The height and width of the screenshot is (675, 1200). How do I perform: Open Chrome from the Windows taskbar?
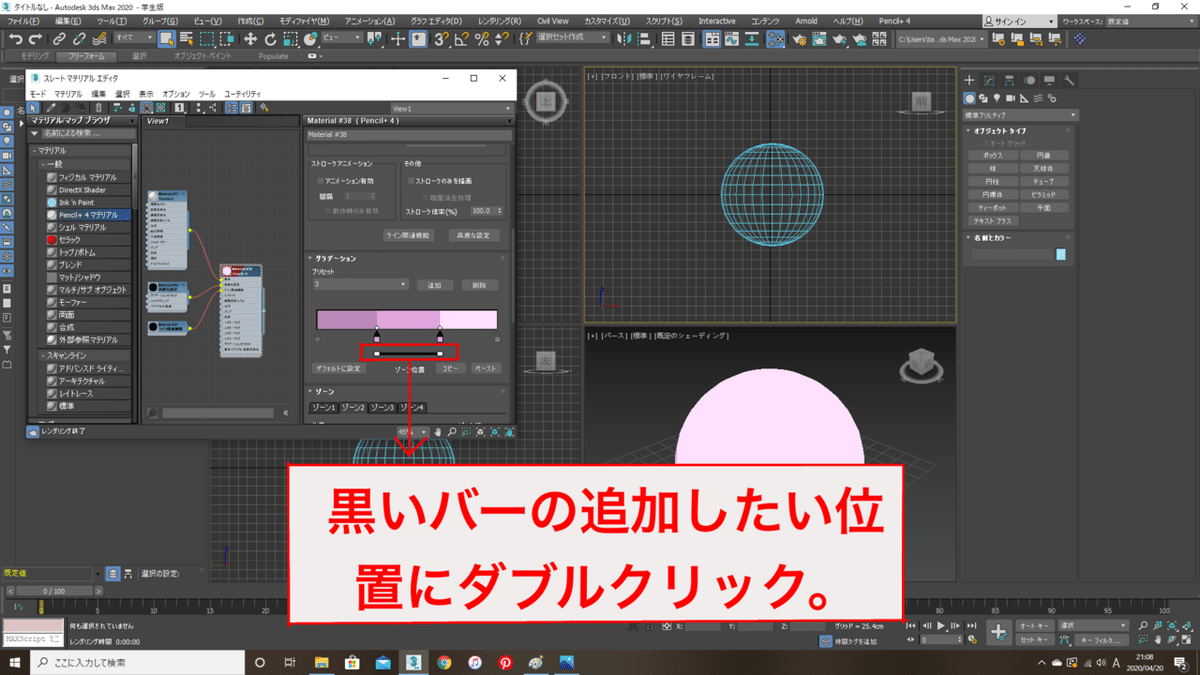[x=445, y=662]
